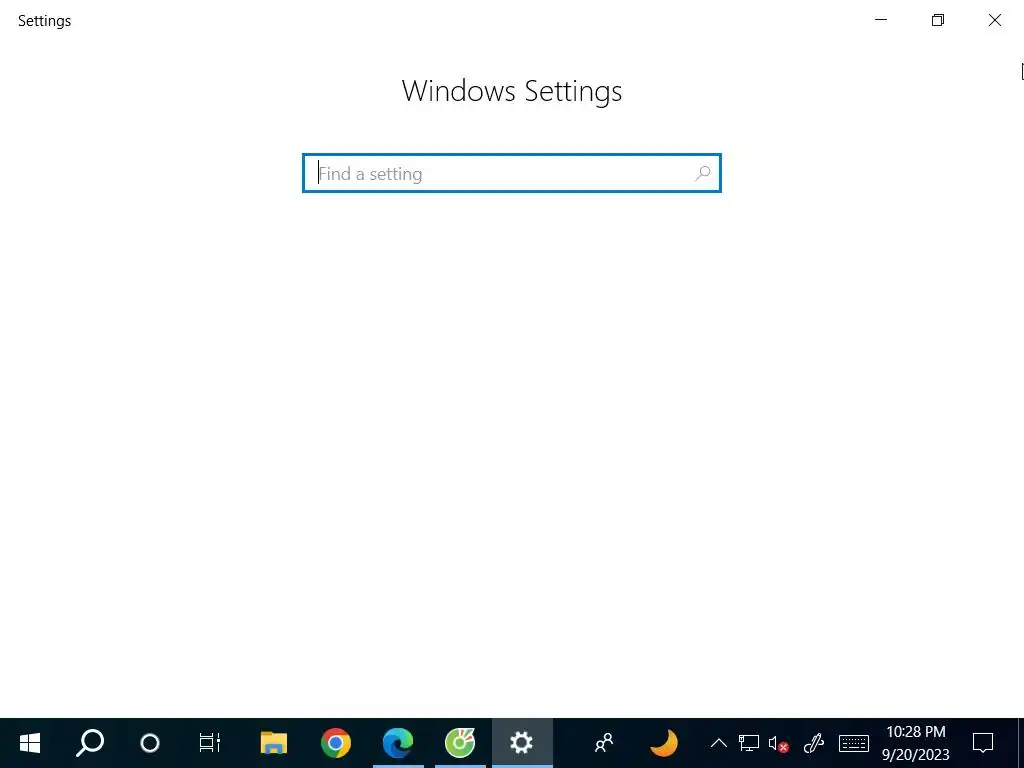
Task: Open Task View on taskbar
Action: (x=210, y=743)
